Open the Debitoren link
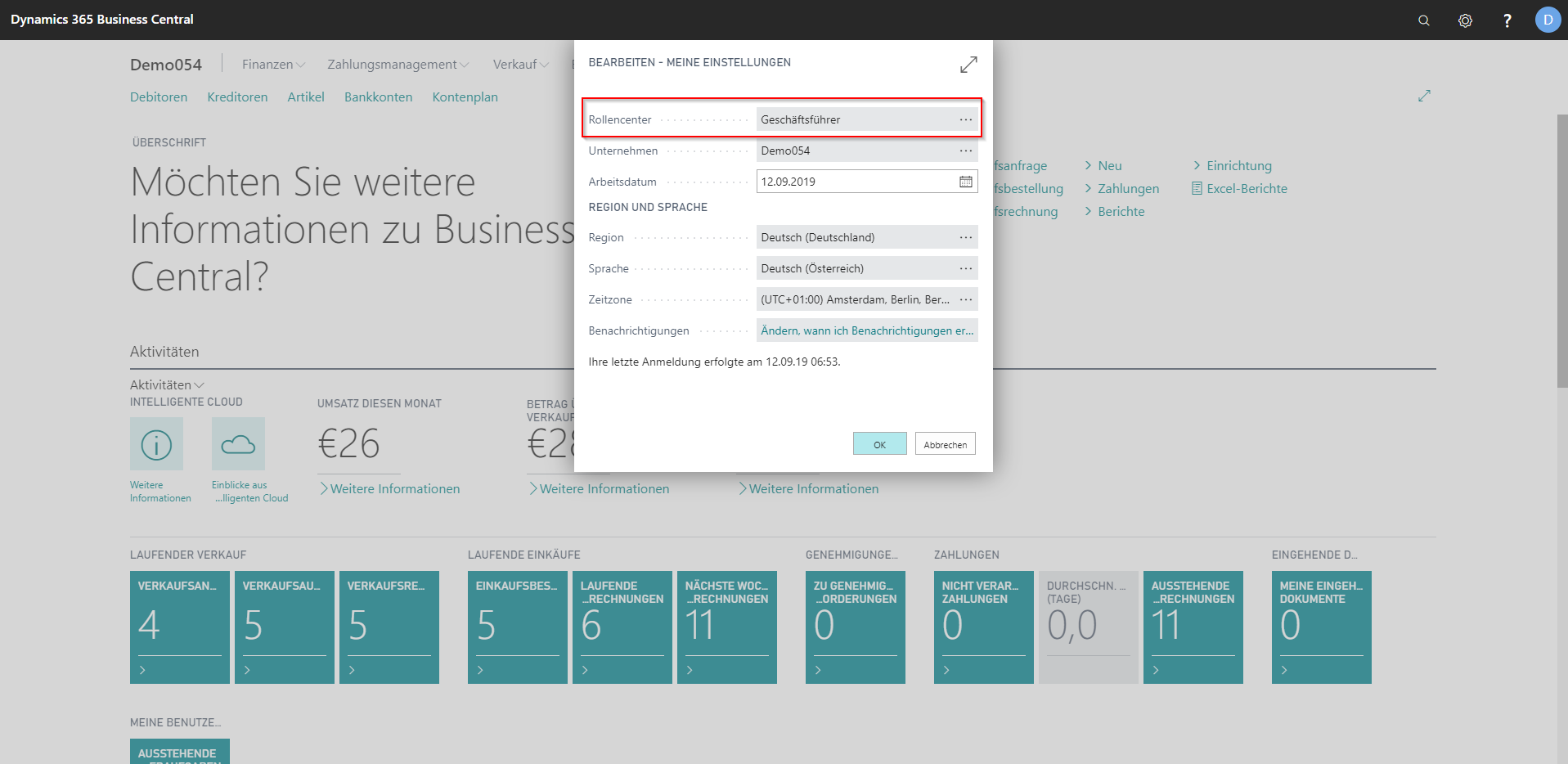The height and width of the screenshot is (764, 1568). (x=159, y=97)
